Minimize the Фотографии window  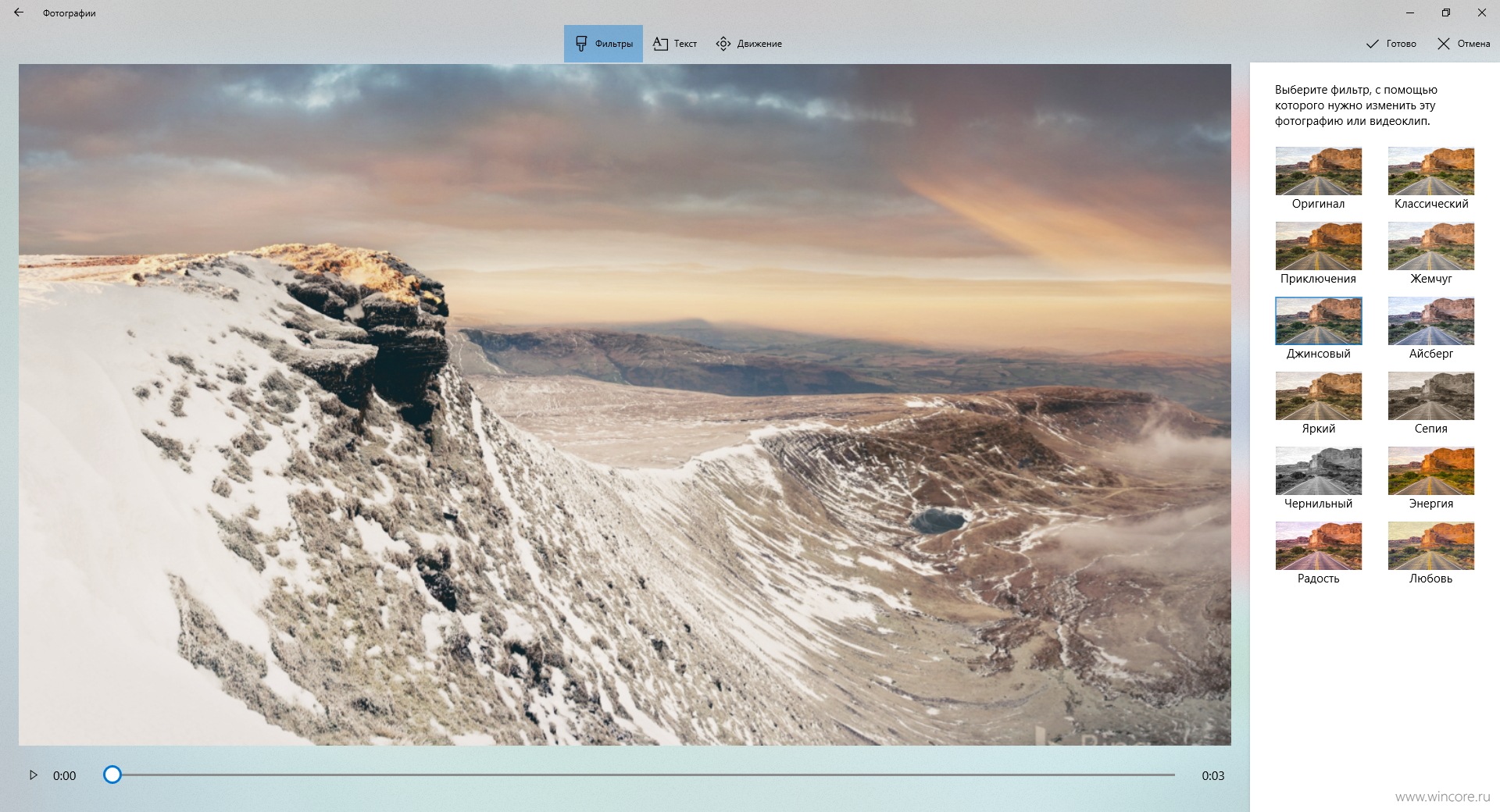click(x=1410, y=12)
